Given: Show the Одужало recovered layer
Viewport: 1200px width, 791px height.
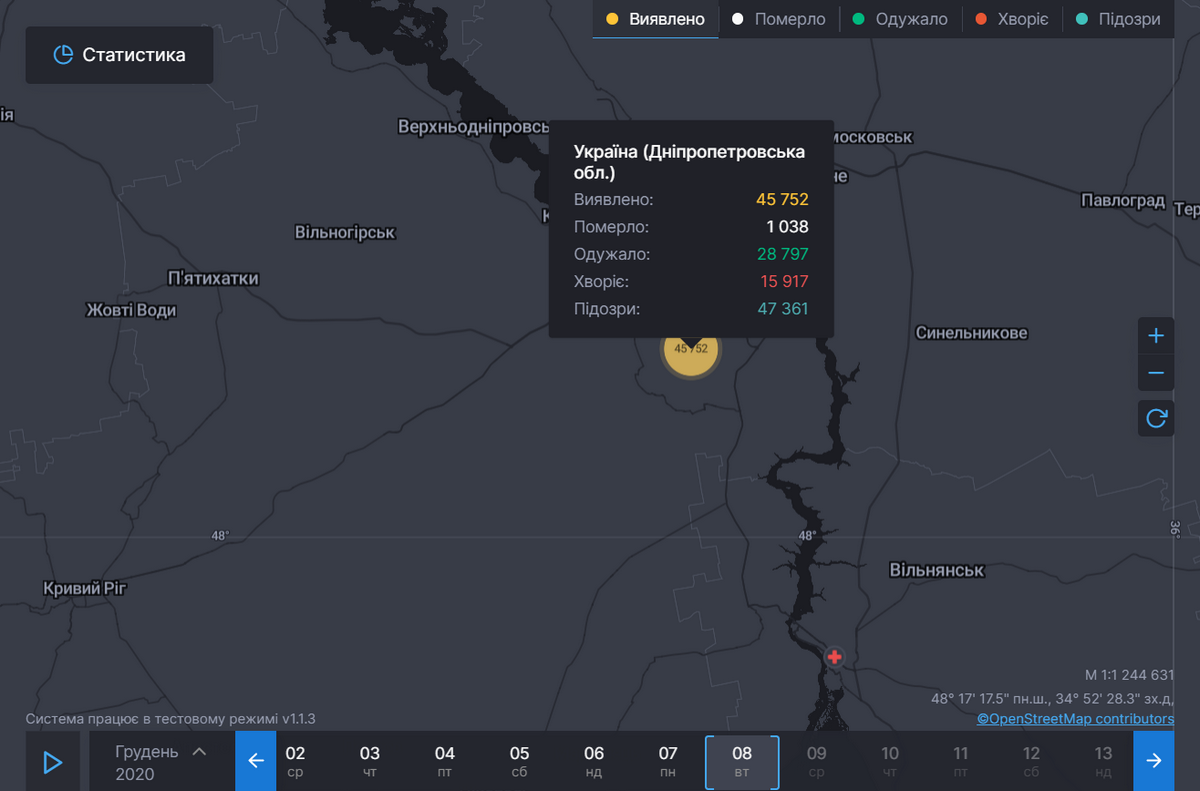Looking at the screenshot, I should [x=900, y=19].
